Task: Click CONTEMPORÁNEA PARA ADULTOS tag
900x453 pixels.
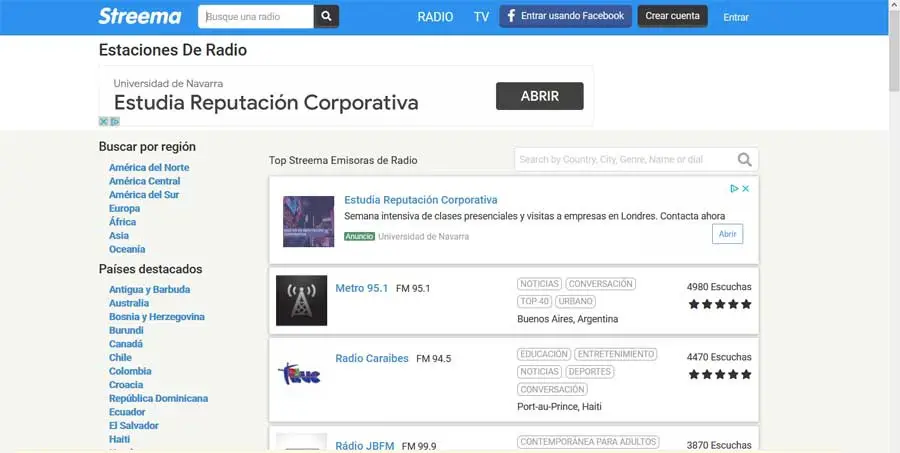Action: (588, 442)
